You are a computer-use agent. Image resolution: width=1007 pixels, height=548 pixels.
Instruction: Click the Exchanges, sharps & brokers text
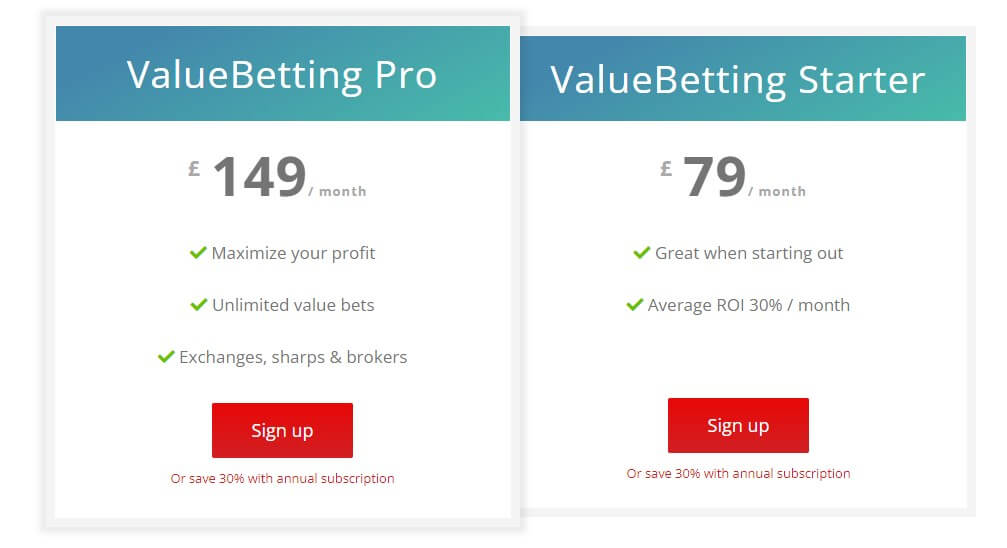tap(293, 357)
